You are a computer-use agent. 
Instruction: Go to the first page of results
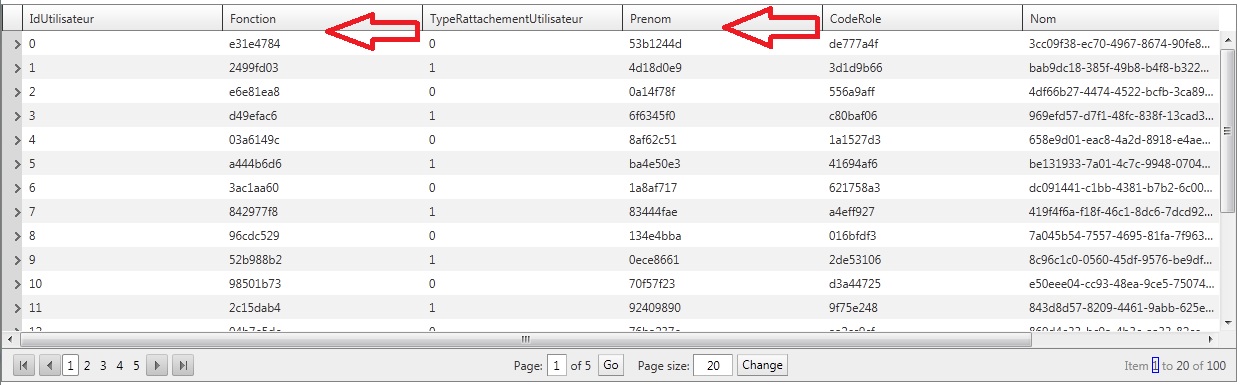point(24,366)
